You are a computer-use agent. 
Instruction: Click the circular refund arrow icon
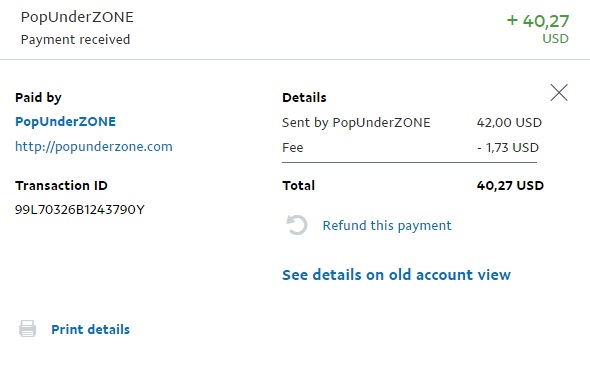(297, 225)
